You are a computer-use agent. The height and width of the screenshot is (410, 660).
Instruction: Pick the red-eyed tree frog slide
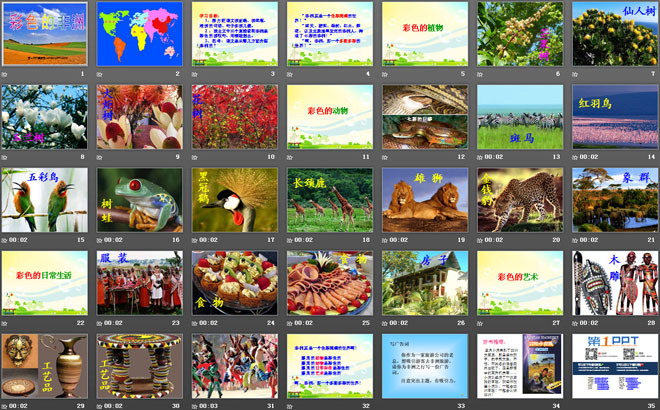tap(139, 199)
